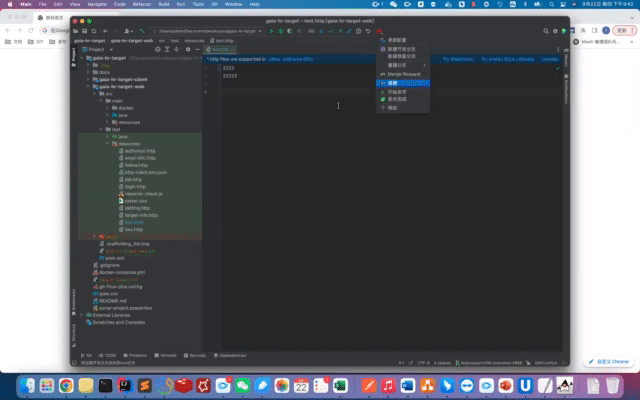This screenshot has height=400, width=640.
Task: Click the Debug bug icon in toolbar
Action: (280, 31)
